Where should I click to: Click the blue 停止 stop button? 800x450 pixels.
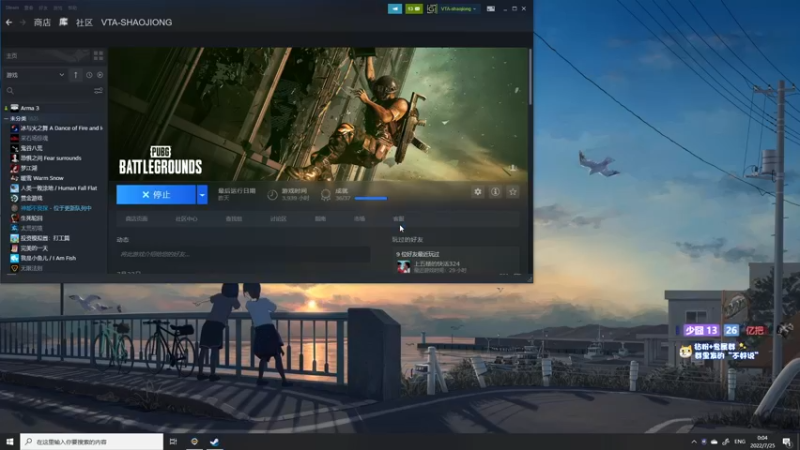click(156, 194)
